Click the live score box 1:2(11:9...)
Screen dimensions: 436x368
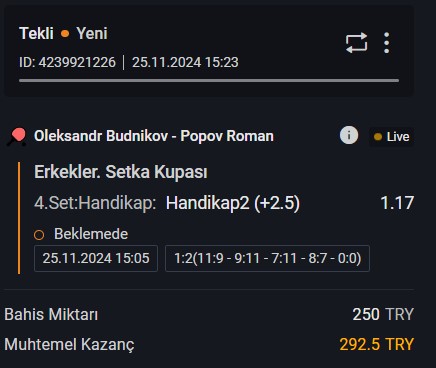pos(267,258)
